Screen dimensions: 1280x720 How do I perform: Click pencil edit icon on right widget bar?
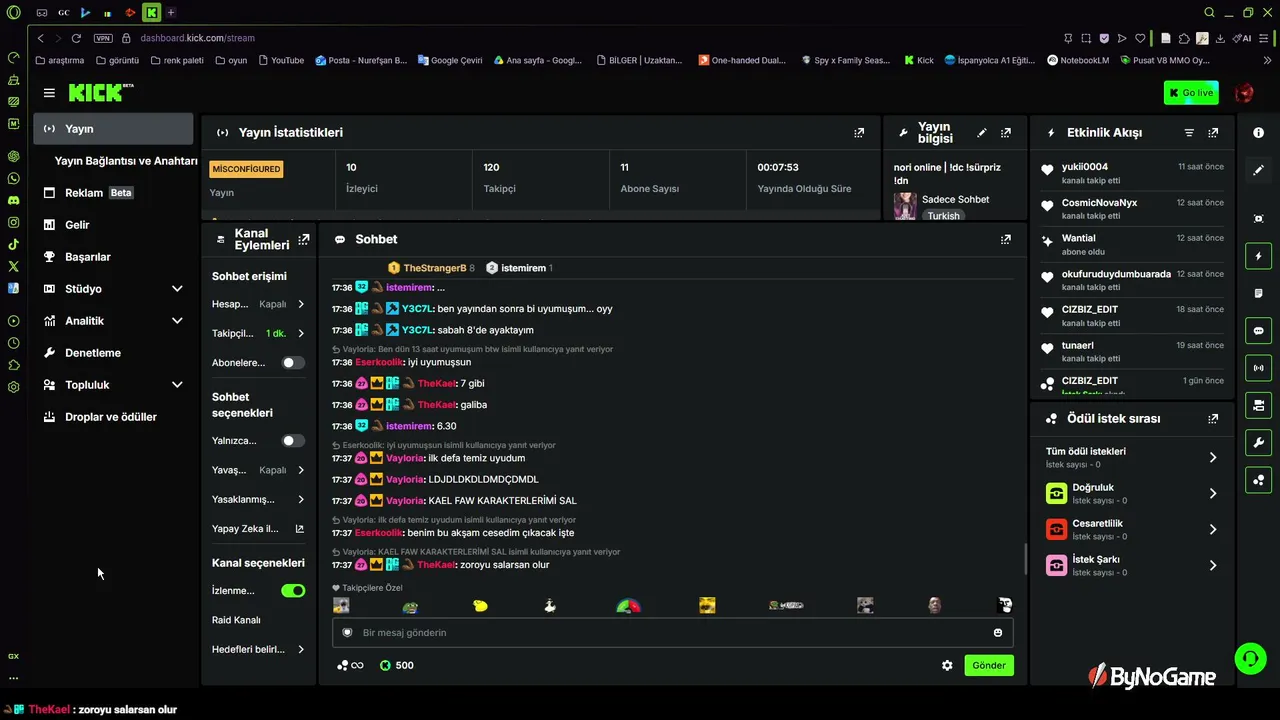pyautogui.click(x=1258, y=171)
